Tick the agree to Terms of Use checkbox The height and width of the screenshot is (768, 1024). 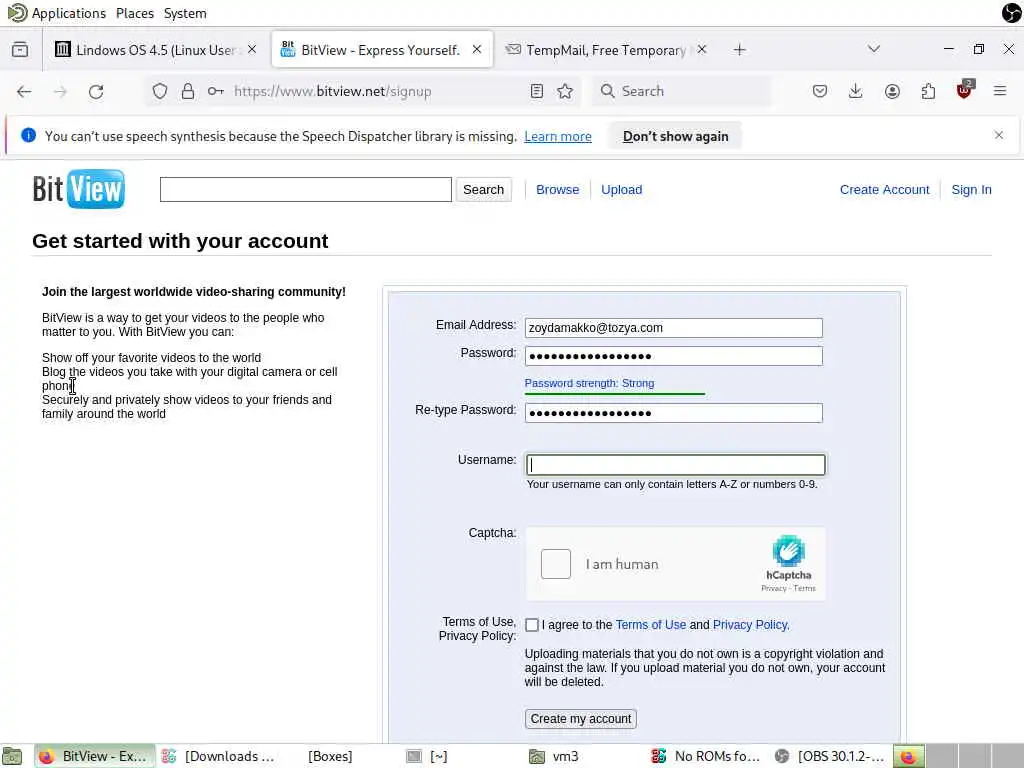(532, 625)
